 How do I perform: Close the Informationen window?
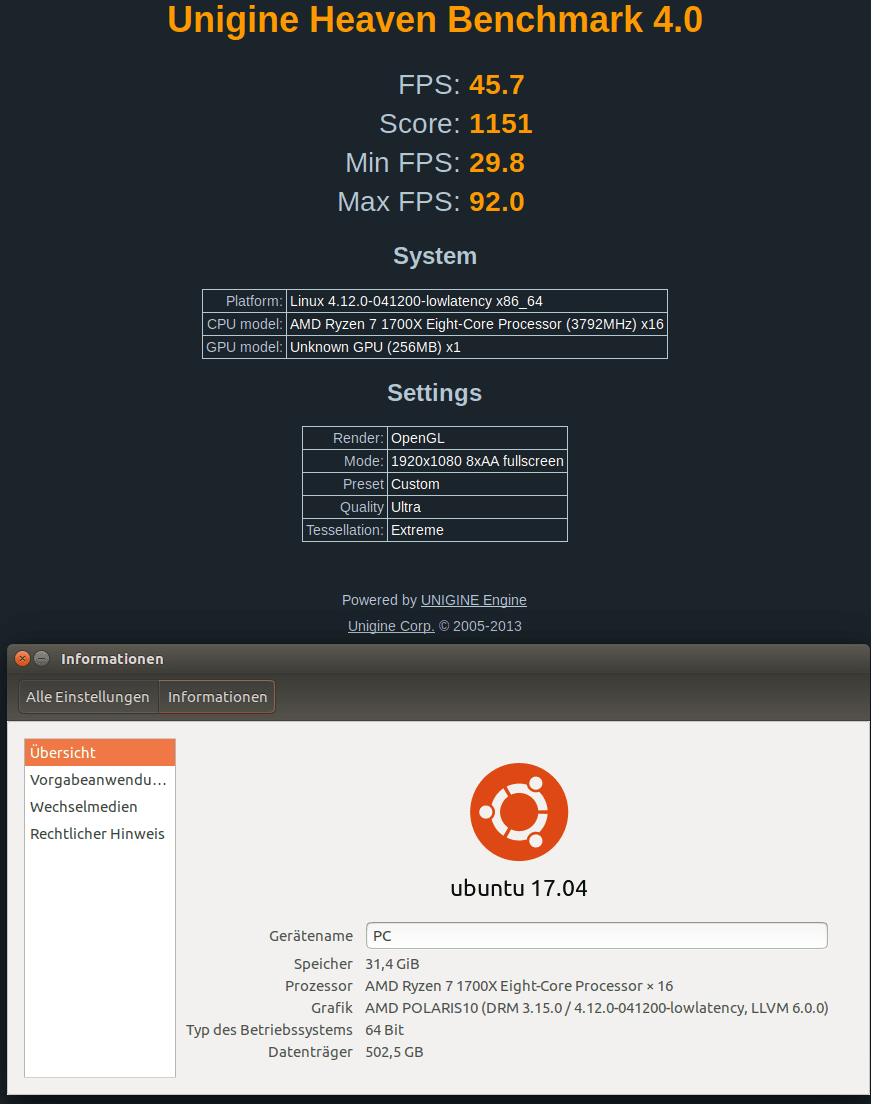[x=23, y=658]
